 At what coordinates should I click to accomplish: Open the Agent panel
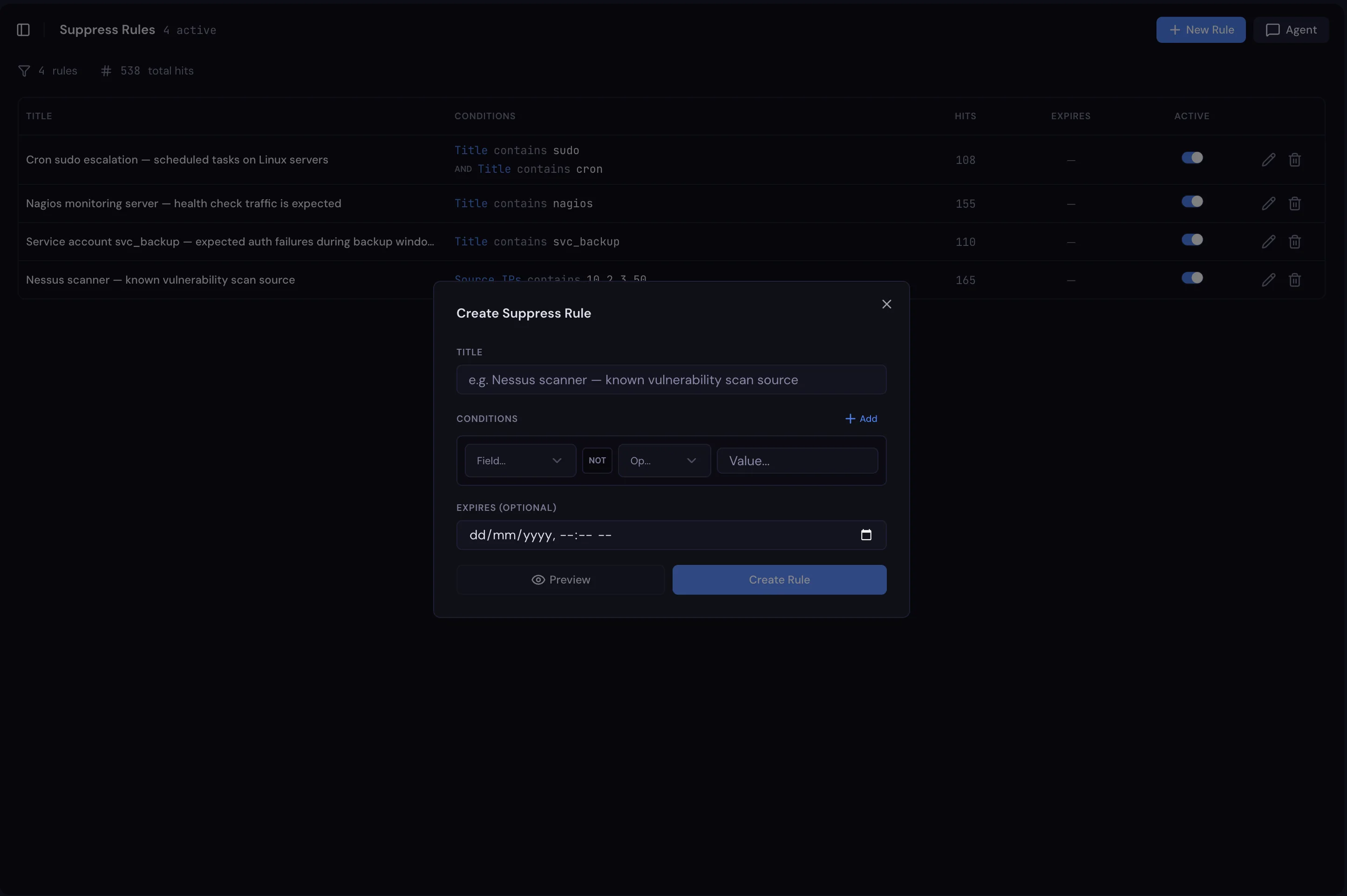(1291, 30)
